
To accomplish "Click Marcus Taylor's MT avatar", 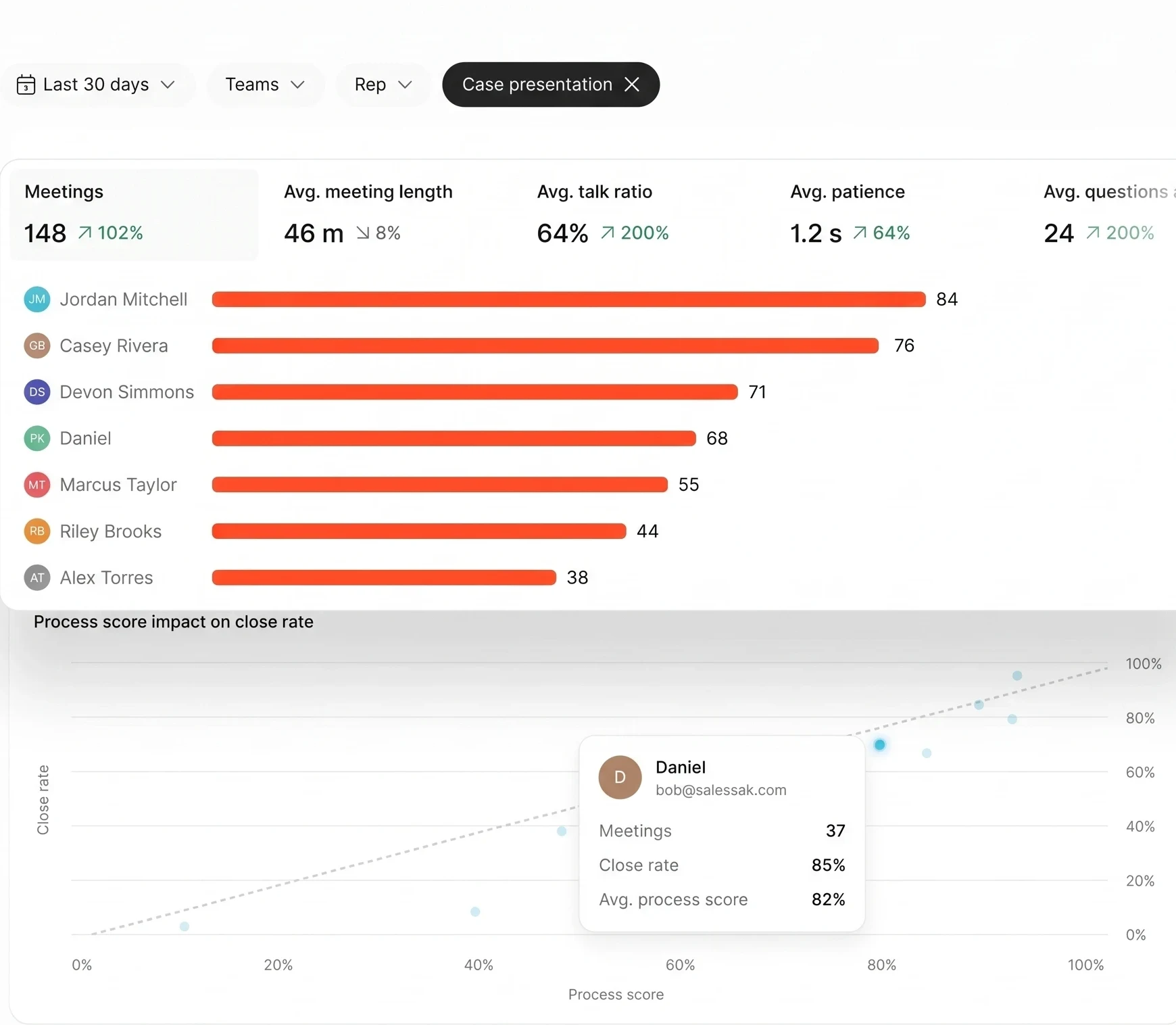I will [37, 485].
